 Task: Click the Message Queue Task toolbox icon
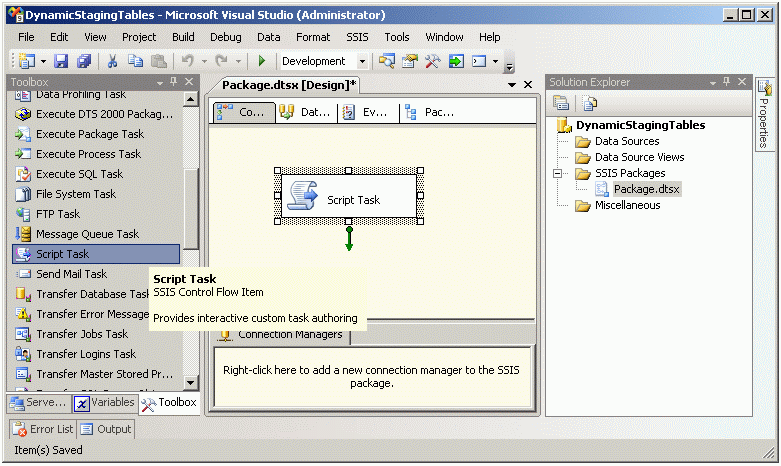23,234
